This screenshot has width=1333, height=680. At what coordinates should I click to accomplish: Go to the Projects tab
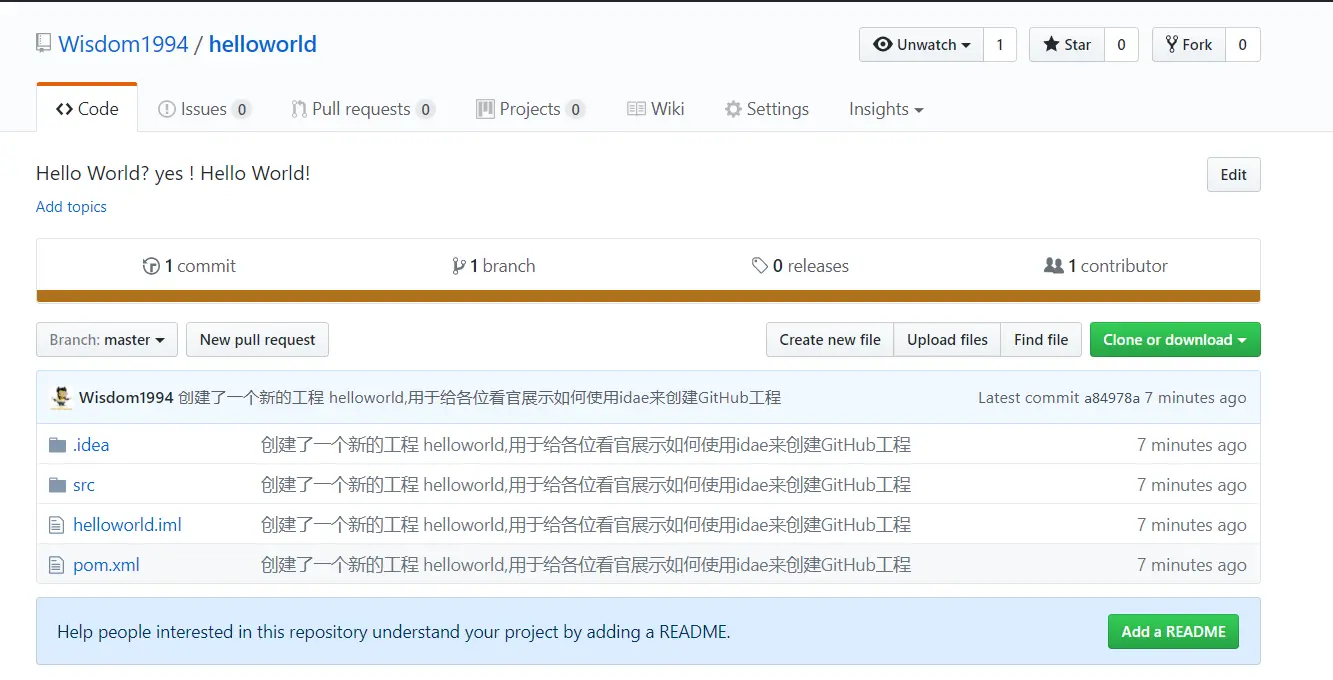point(530,109)
